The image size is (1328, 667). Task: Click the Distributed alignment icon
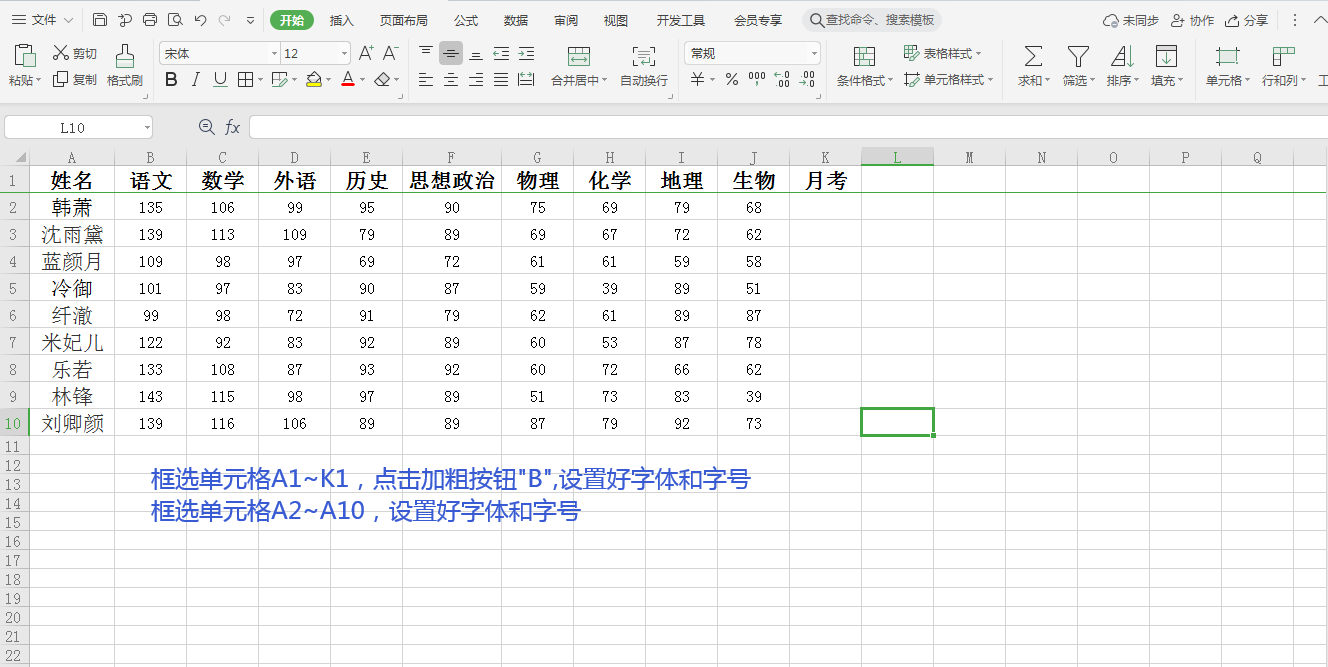click(x=526, y=80)
